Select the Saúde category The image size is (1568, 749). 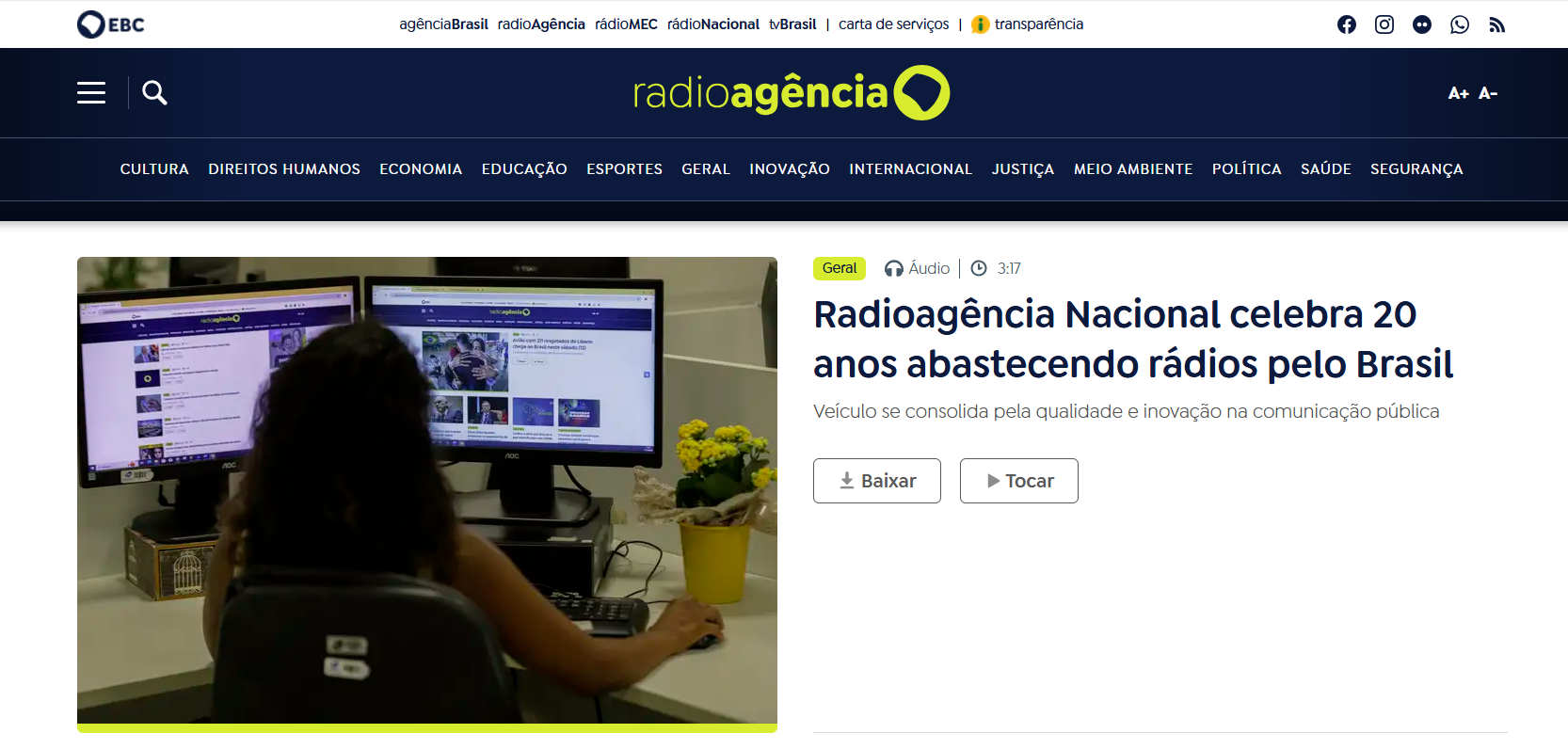coord(1326,169)
